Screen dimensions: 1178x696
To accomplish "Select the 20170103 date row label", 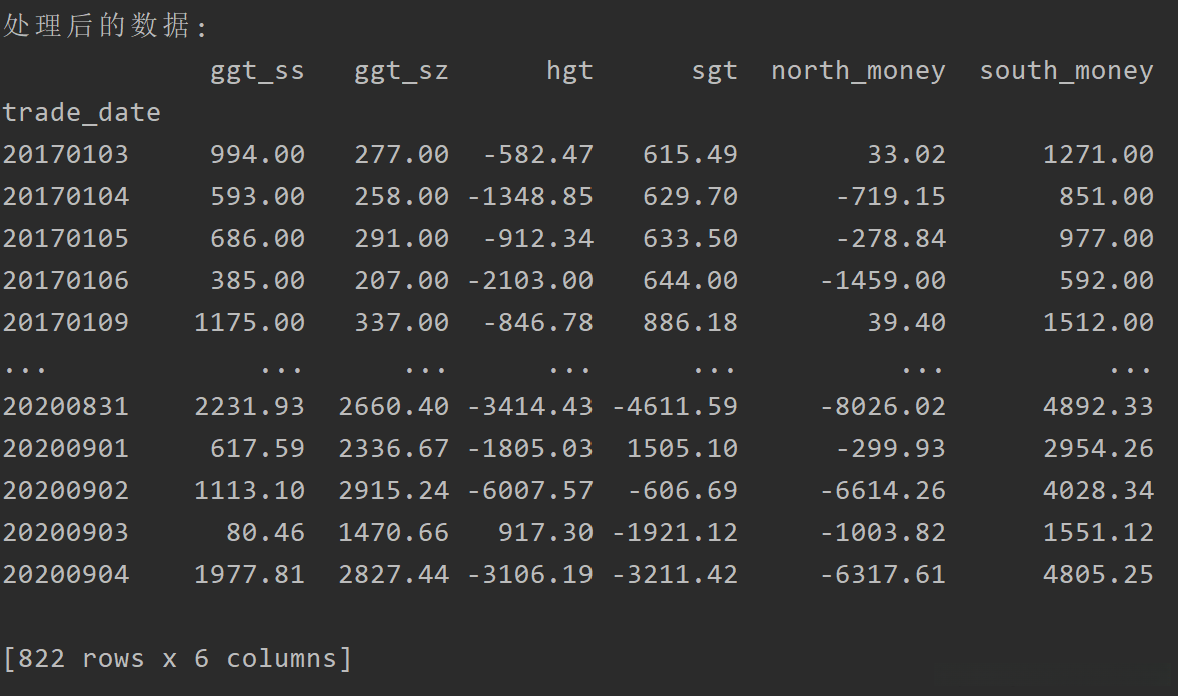I will tap(65, 155).
